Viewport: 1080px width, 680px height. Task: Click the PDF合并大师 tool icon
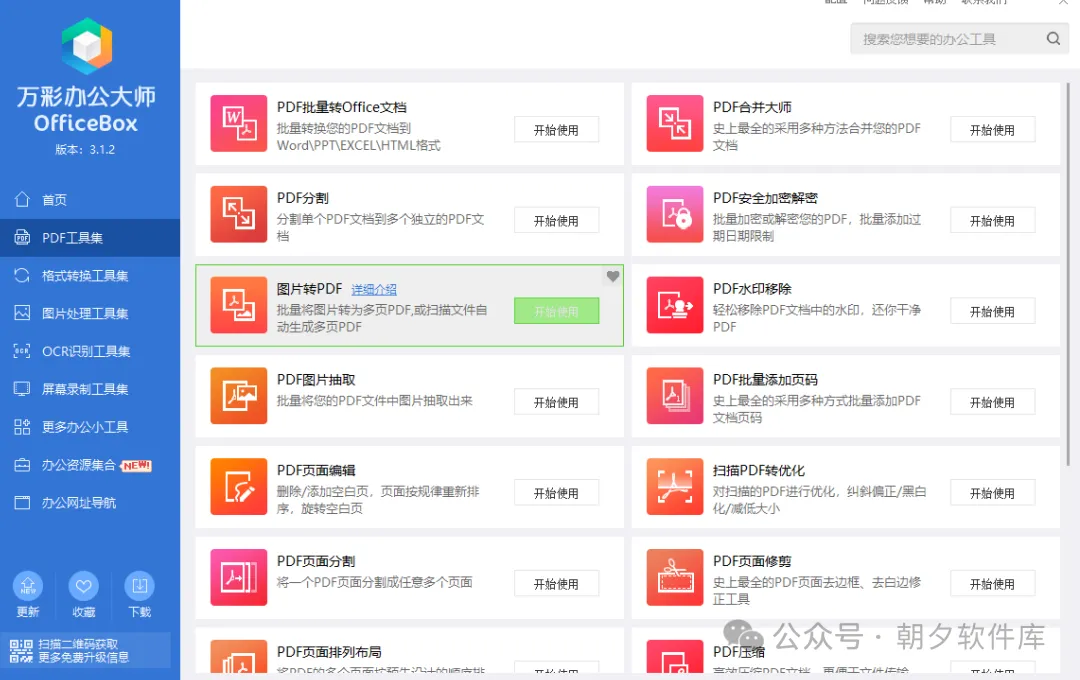click(x=674, y=123)
